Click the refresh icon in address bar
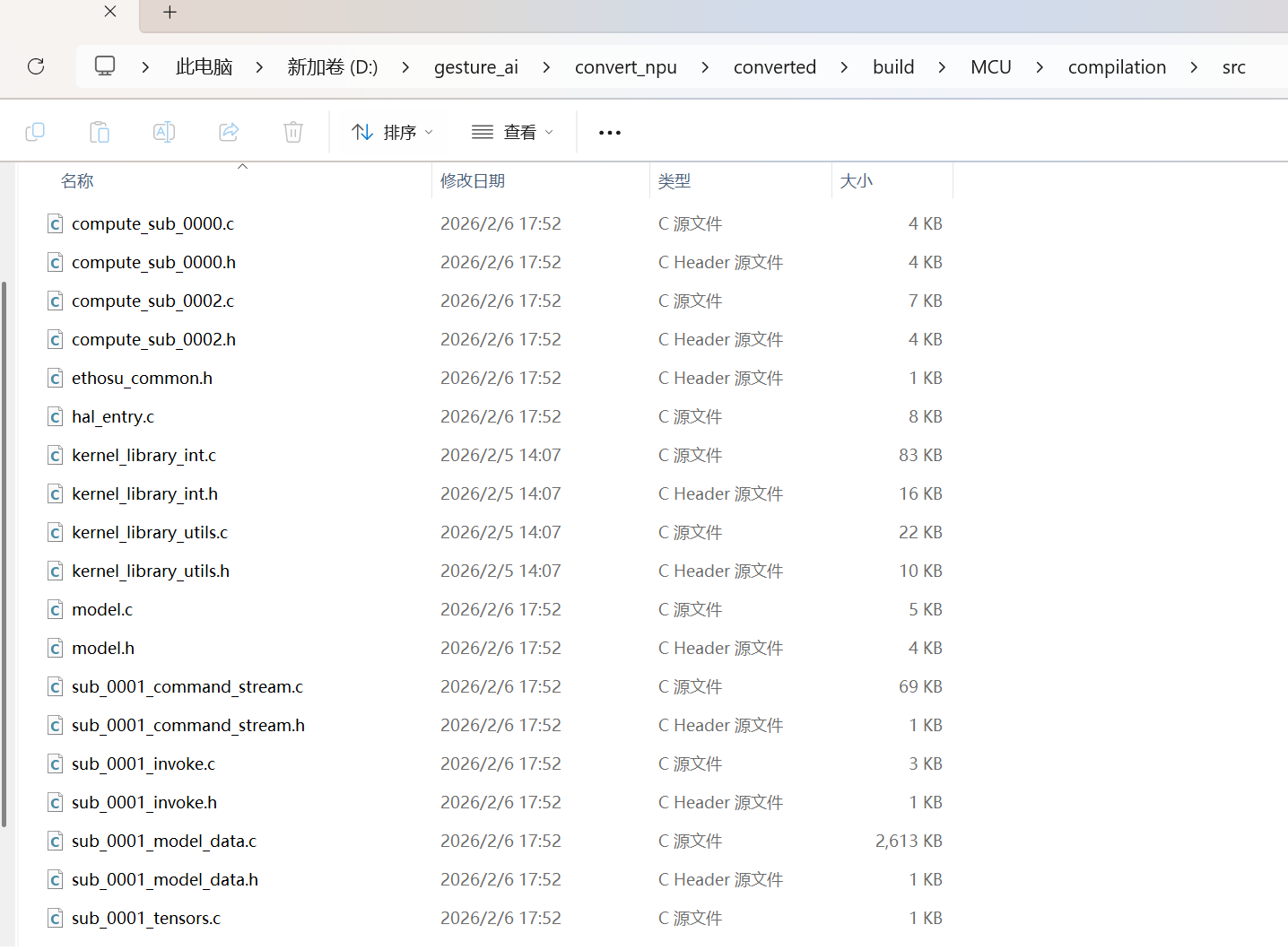 click(36, 66)
